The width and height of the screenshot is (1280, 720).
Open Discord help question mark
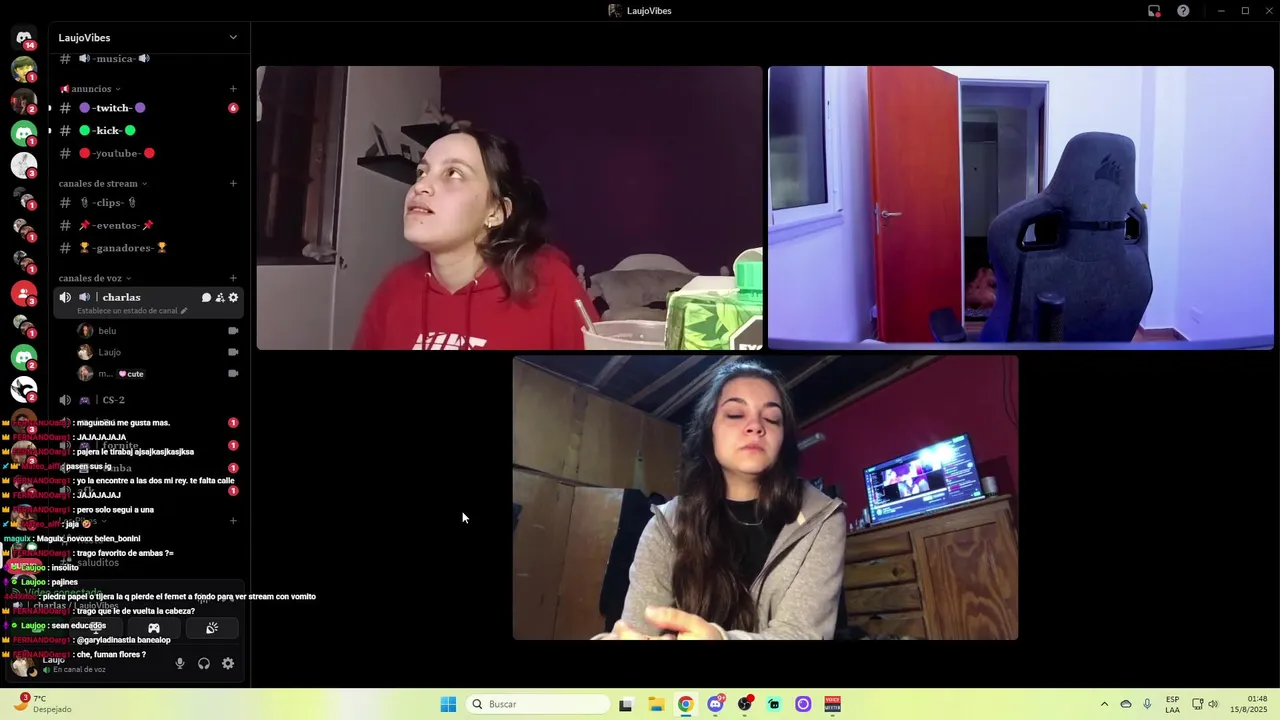[1183, 11]
